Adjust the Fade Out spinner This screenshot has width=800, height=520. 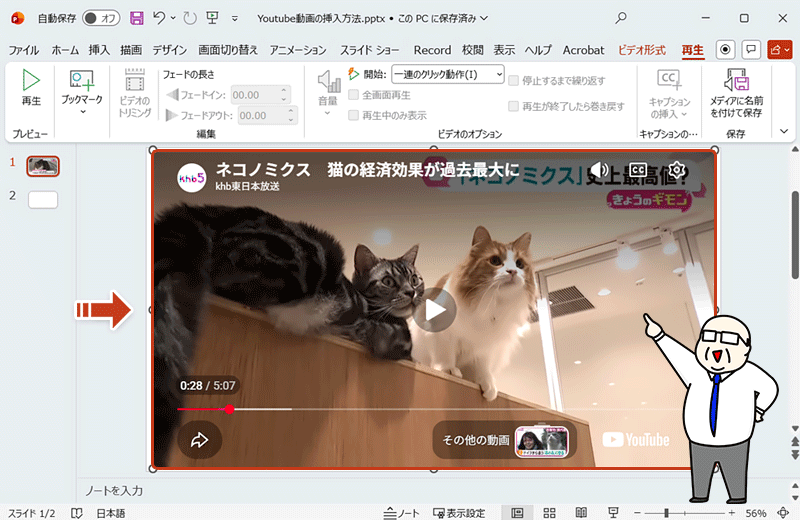point(291,115)
